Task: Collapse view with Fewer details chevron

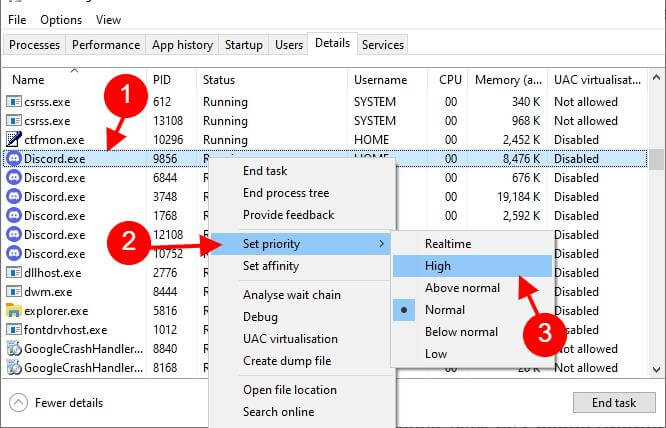Action: [19, 402]
